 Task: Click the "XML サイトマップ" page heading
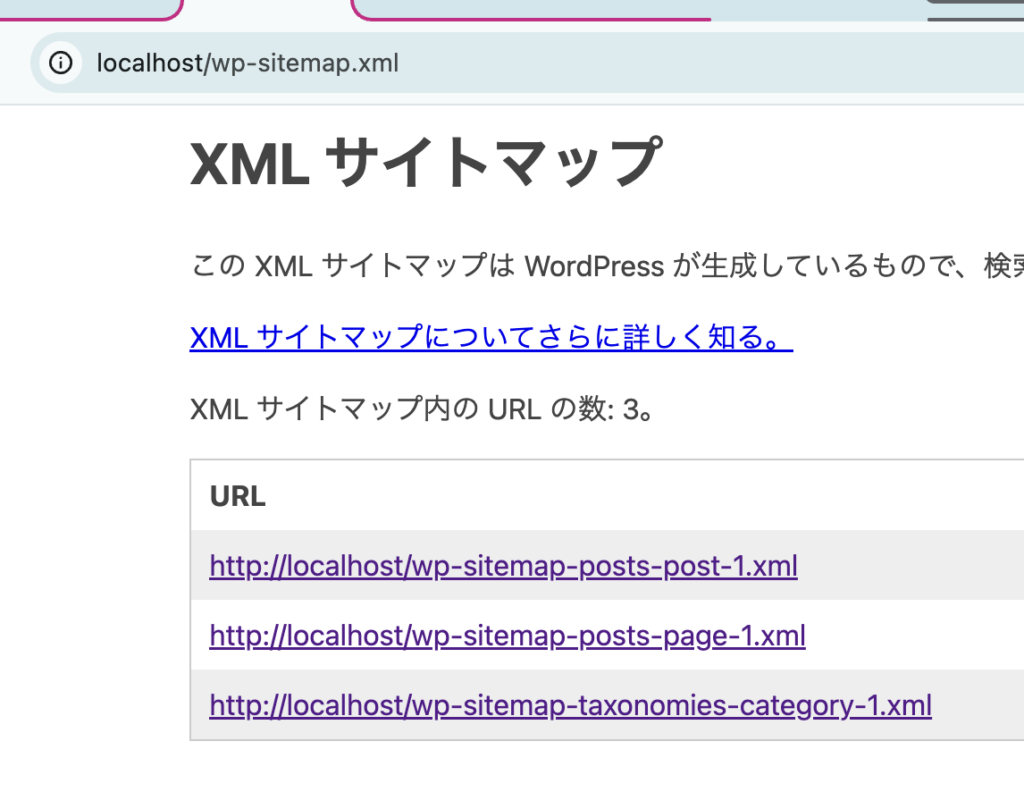425,162
